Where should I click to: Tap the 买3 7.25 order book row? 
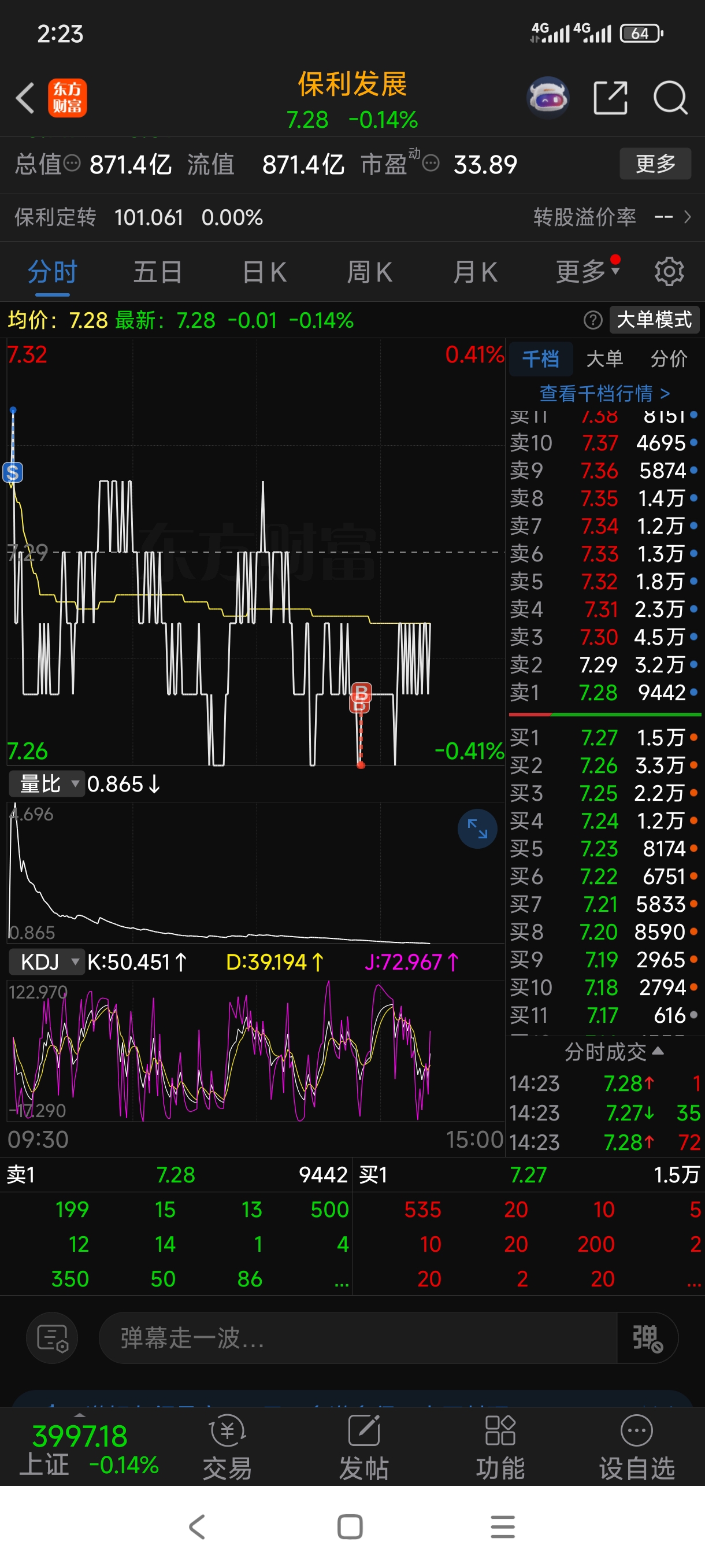604,793
